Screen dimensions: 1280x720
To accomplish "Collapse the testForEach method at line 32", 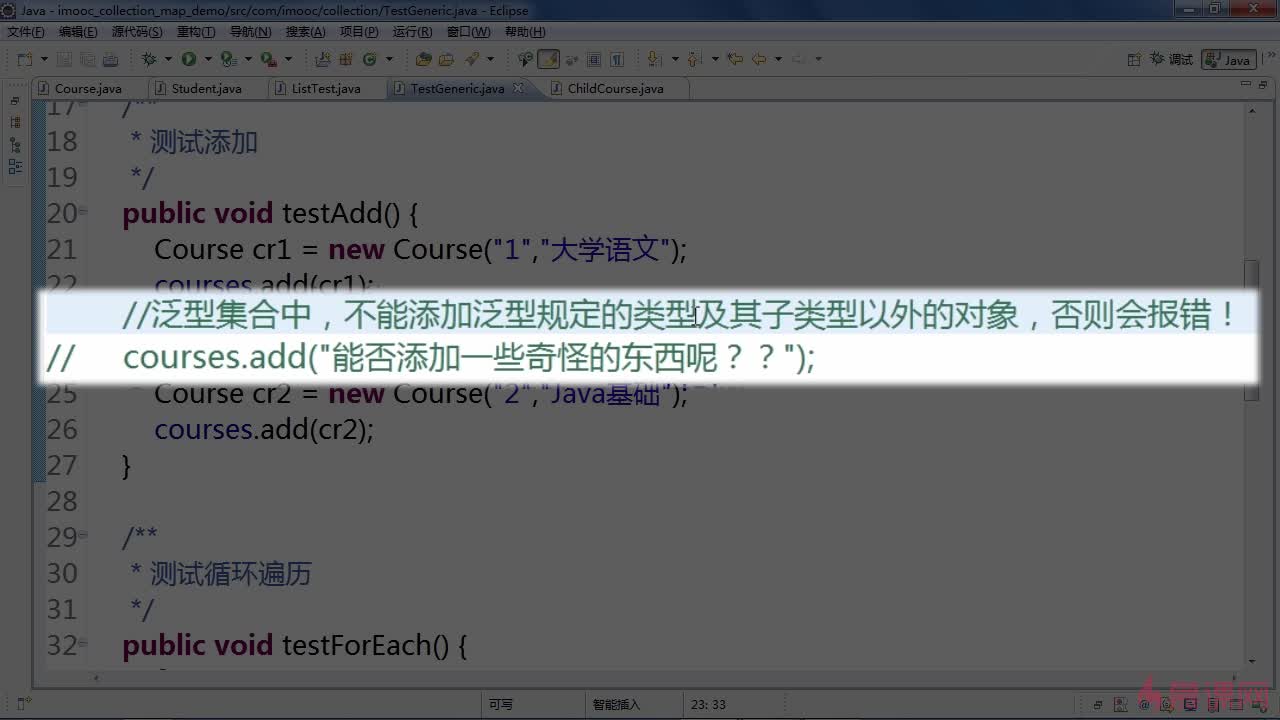I will coord(83,644).
